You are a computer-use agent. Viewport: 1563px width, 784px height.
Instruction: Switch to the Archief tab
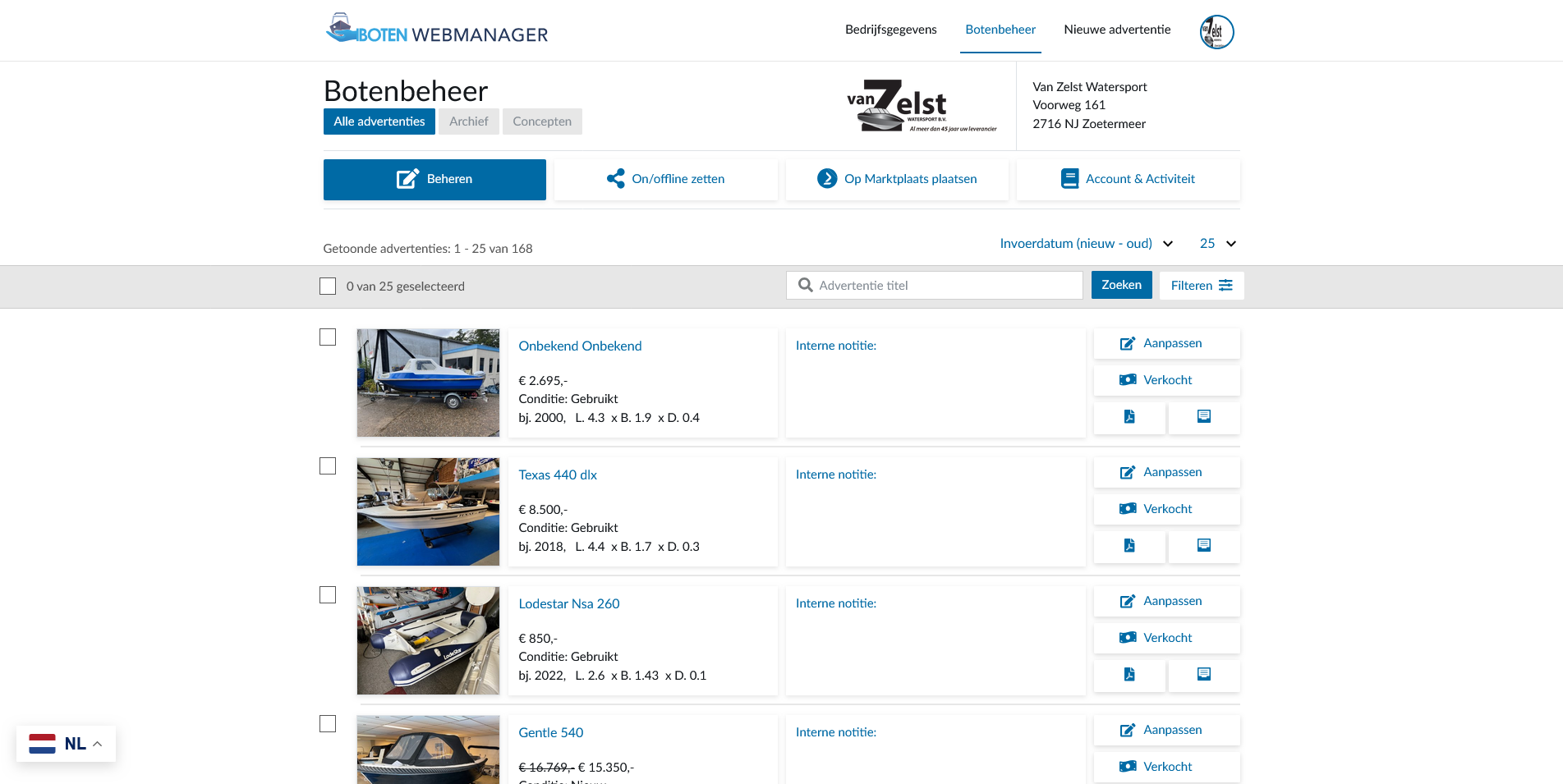point(468,121)
